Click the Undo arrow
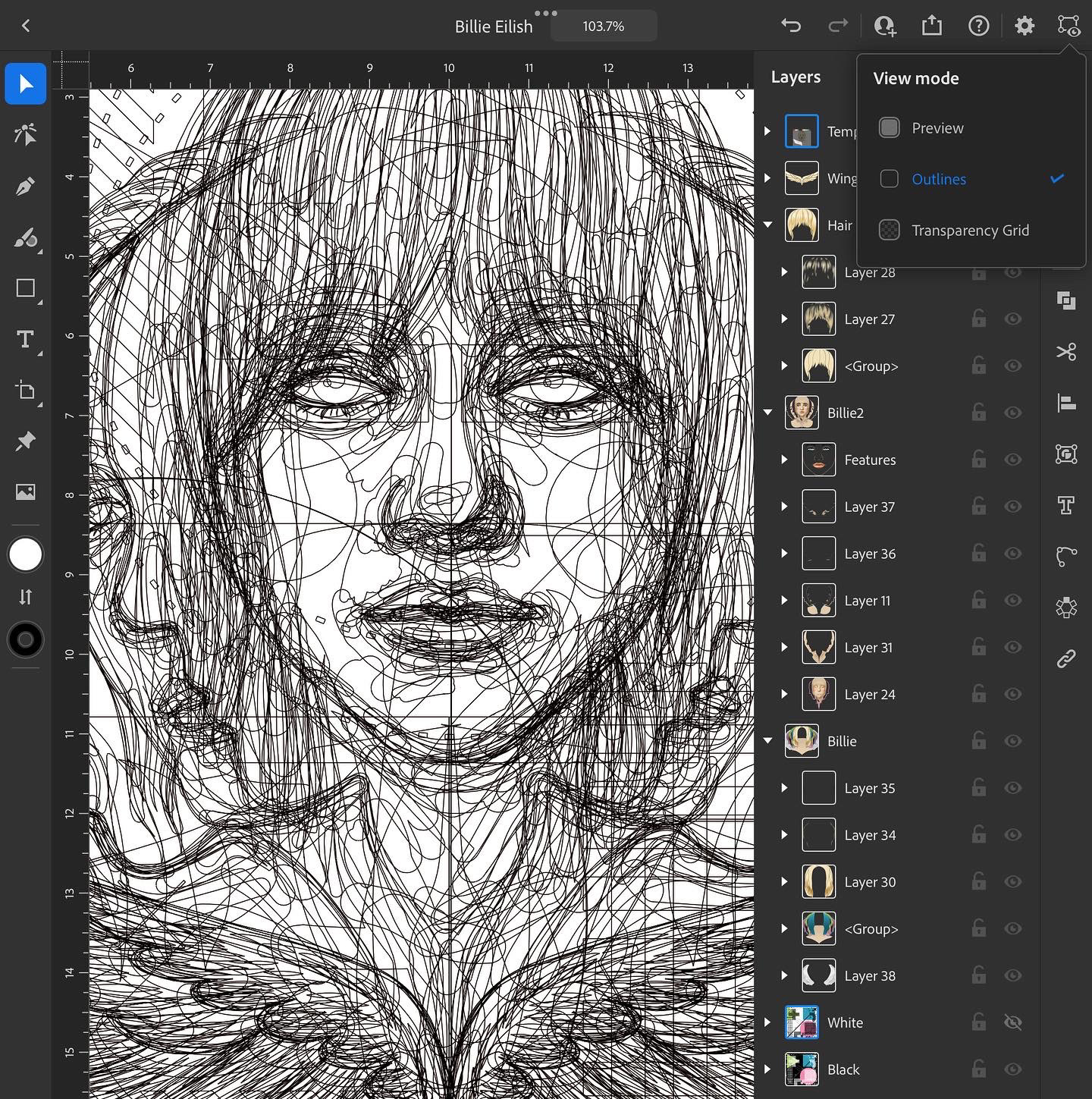The width and height of the screenshot is (1092, 1099). tap(791, 26)
